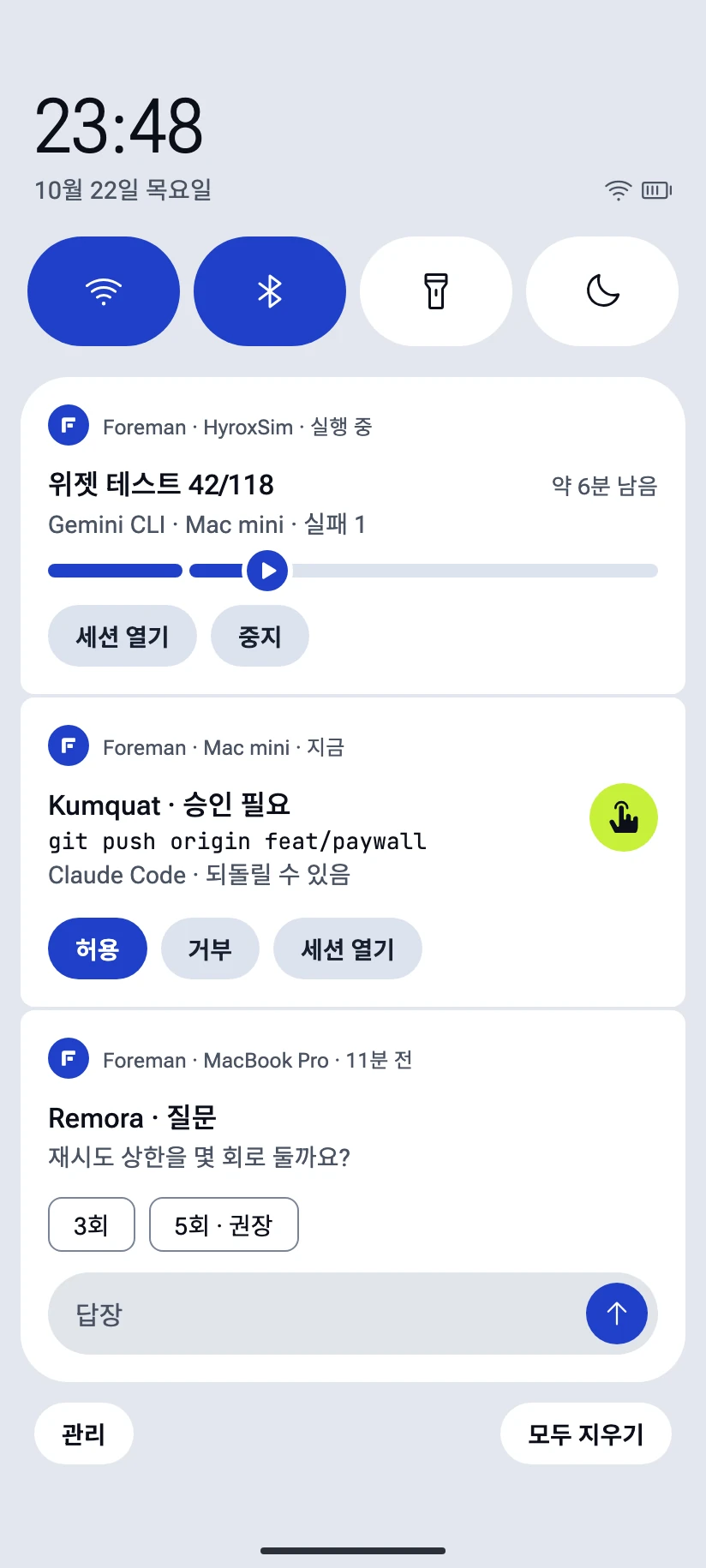706x1568 pixels.
Task: Deny the git push with 거부
Action: [210, 949]
